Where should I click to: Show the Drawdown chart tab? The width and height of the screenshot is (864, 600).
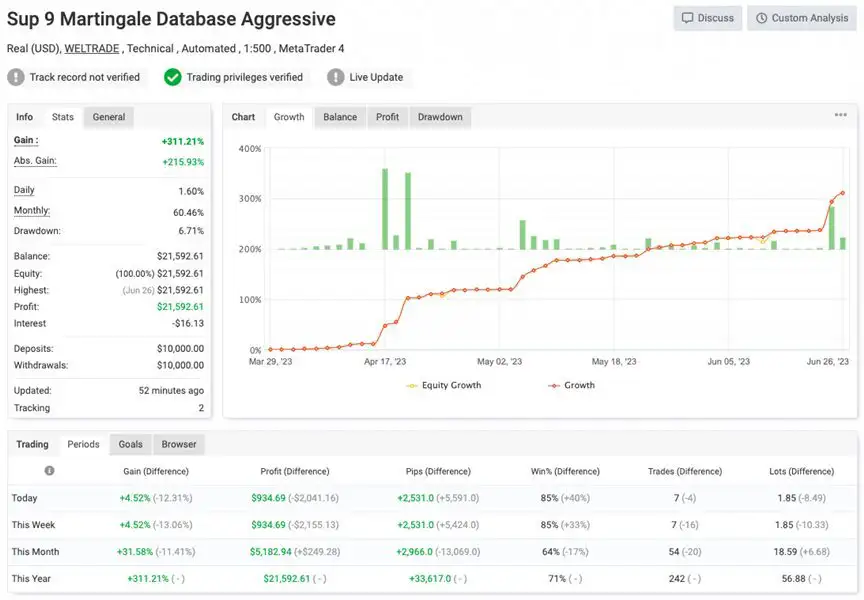(440, 117)
